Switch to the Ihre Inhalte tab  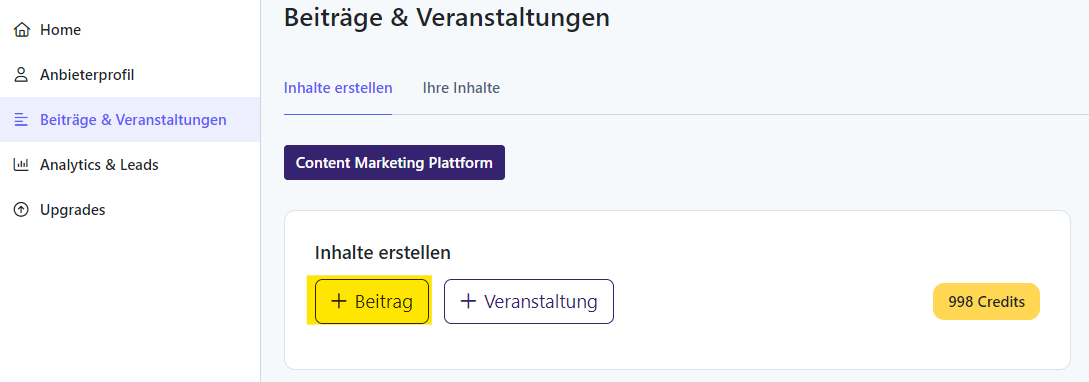[x=461, y=88]
